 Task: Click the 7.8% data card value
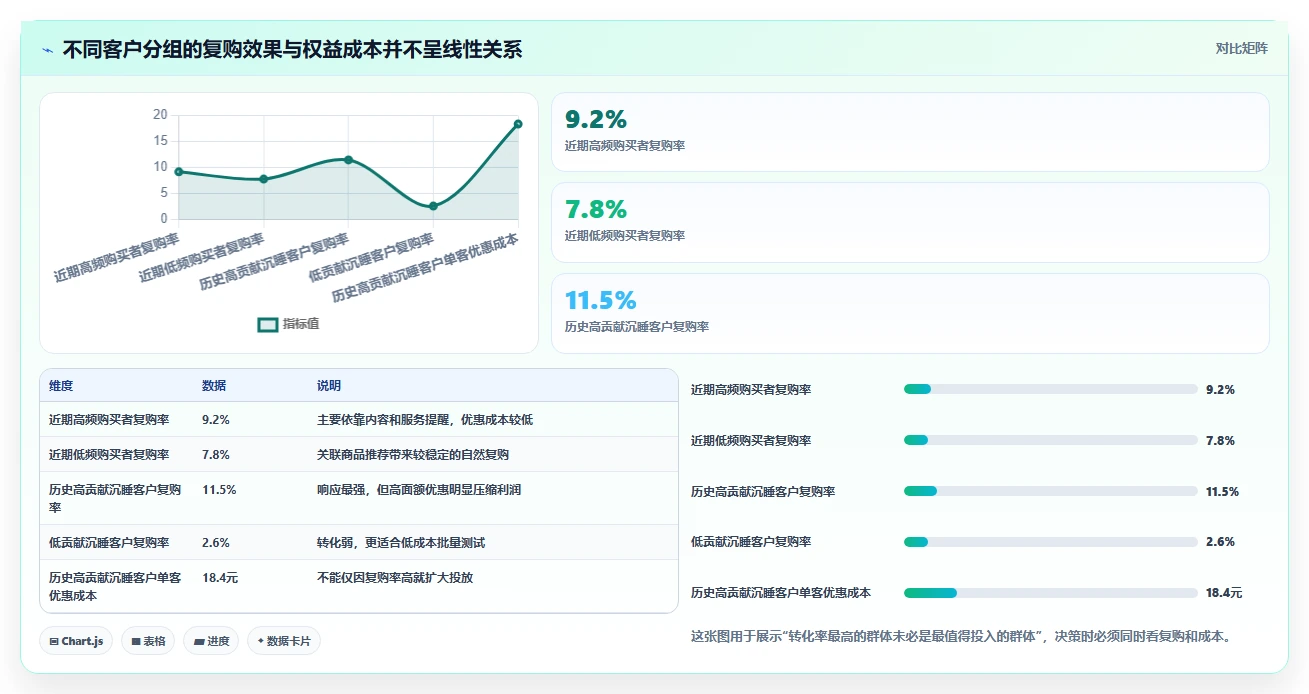click(596, 209)
